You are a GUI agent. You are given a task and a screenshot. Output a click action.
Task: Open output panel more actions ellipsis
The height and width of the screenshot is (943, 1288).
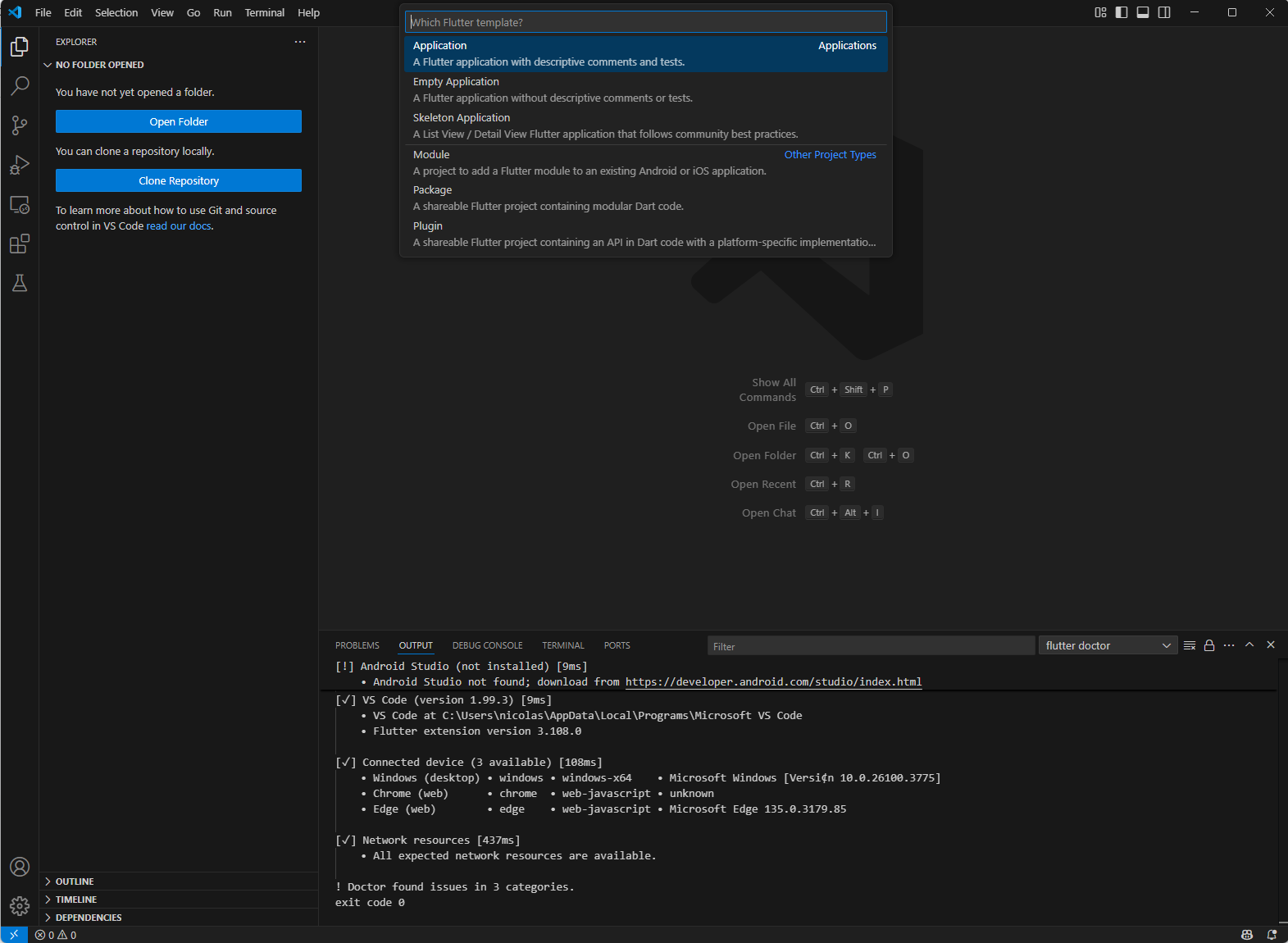pos(1229,645)
